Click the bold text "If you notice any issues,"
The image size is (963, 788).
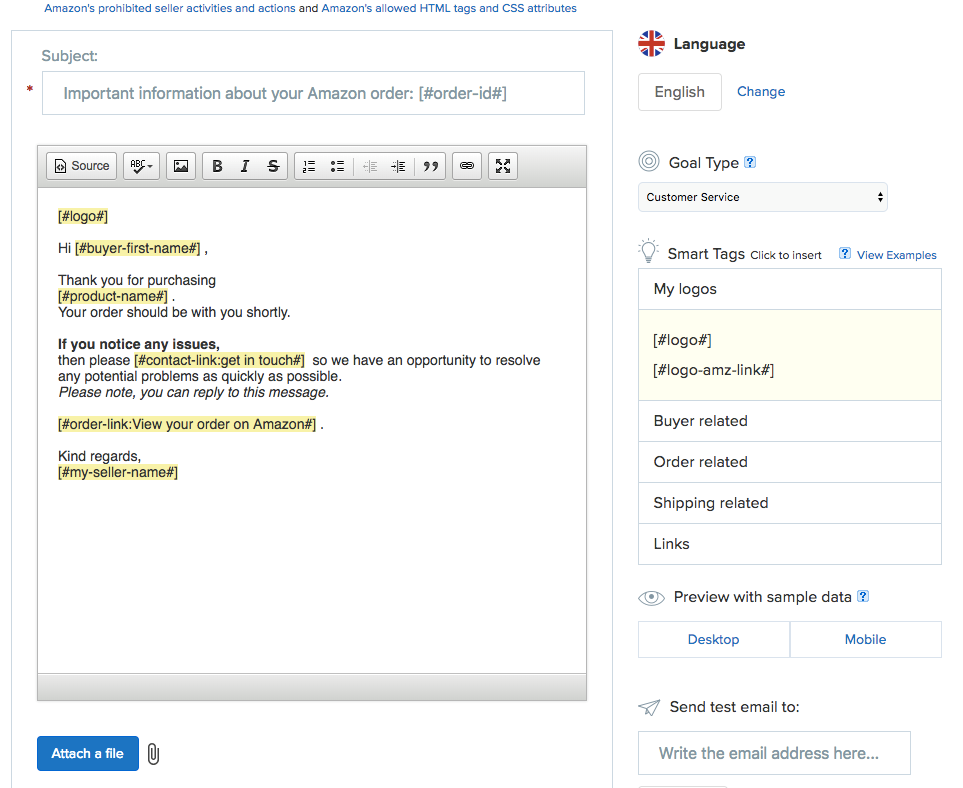139,344
